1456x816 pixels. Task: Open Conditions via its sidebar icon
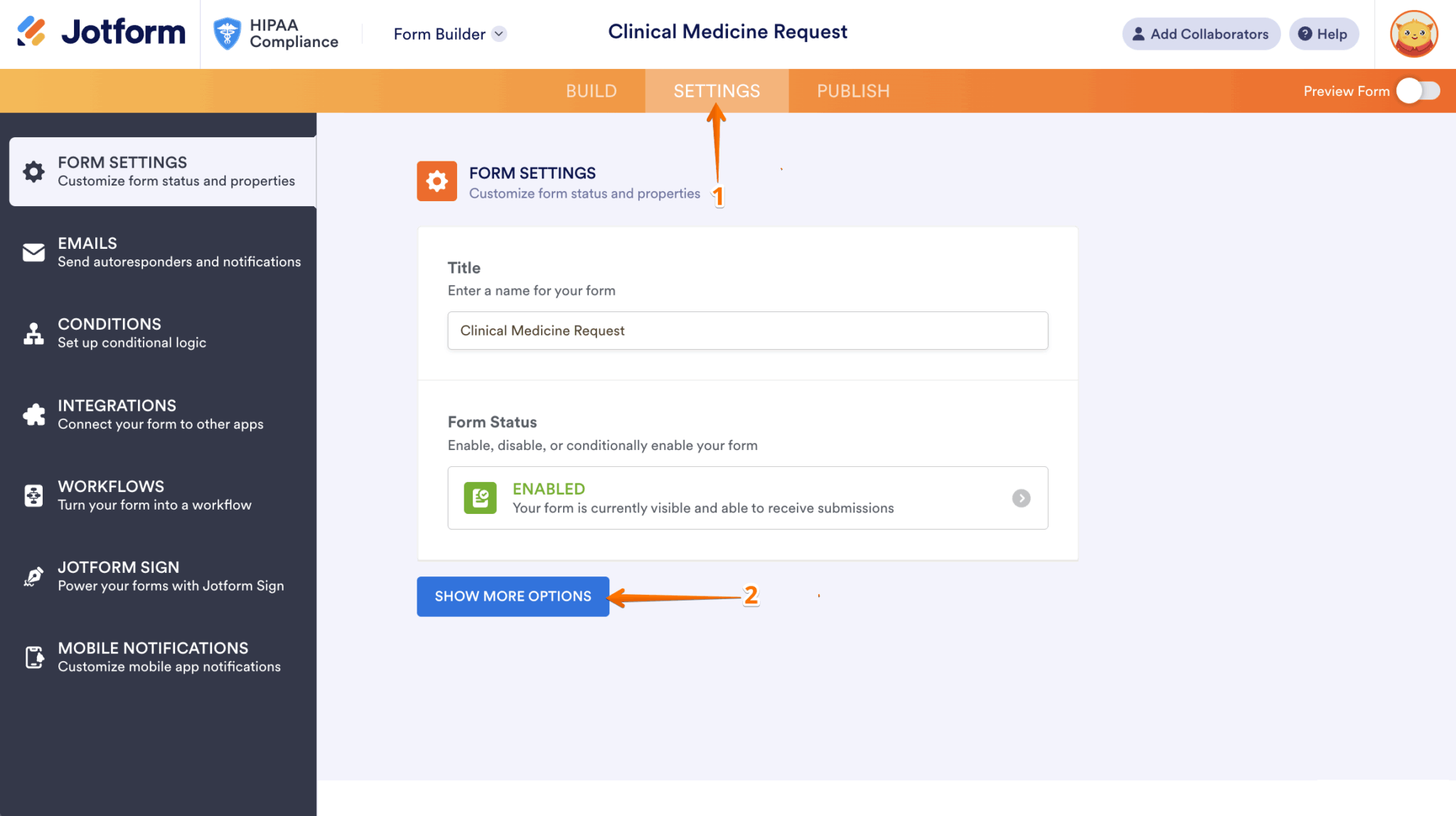(x=33, y=333)
